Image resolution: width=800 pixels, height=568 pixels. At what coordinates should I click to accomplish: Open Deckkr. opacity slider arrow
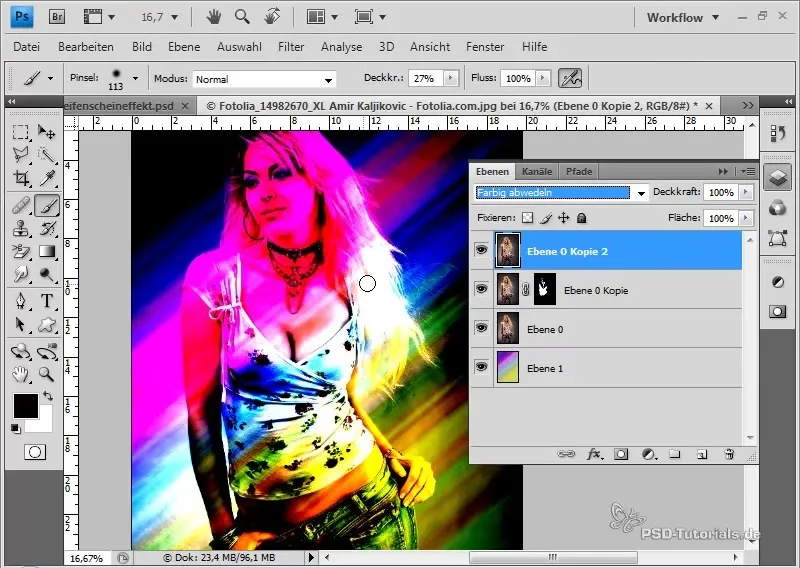click(451, 78)
